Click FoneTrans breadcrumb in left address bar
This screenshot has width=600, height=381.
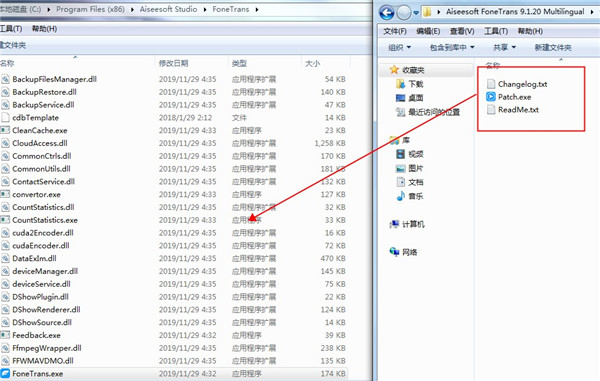(x=231, y=10)
